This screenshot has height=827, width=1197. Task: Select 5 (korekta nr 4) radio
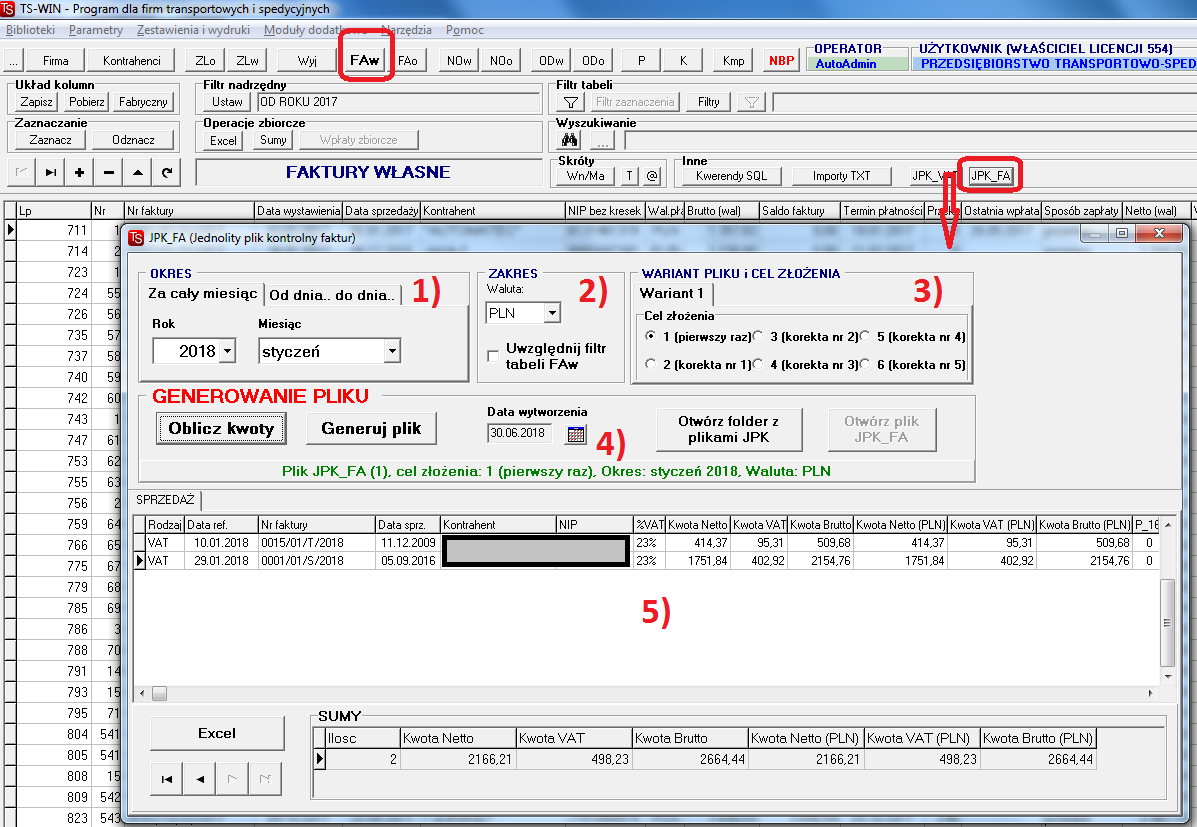pyautogui.click(x=864, y=336)
